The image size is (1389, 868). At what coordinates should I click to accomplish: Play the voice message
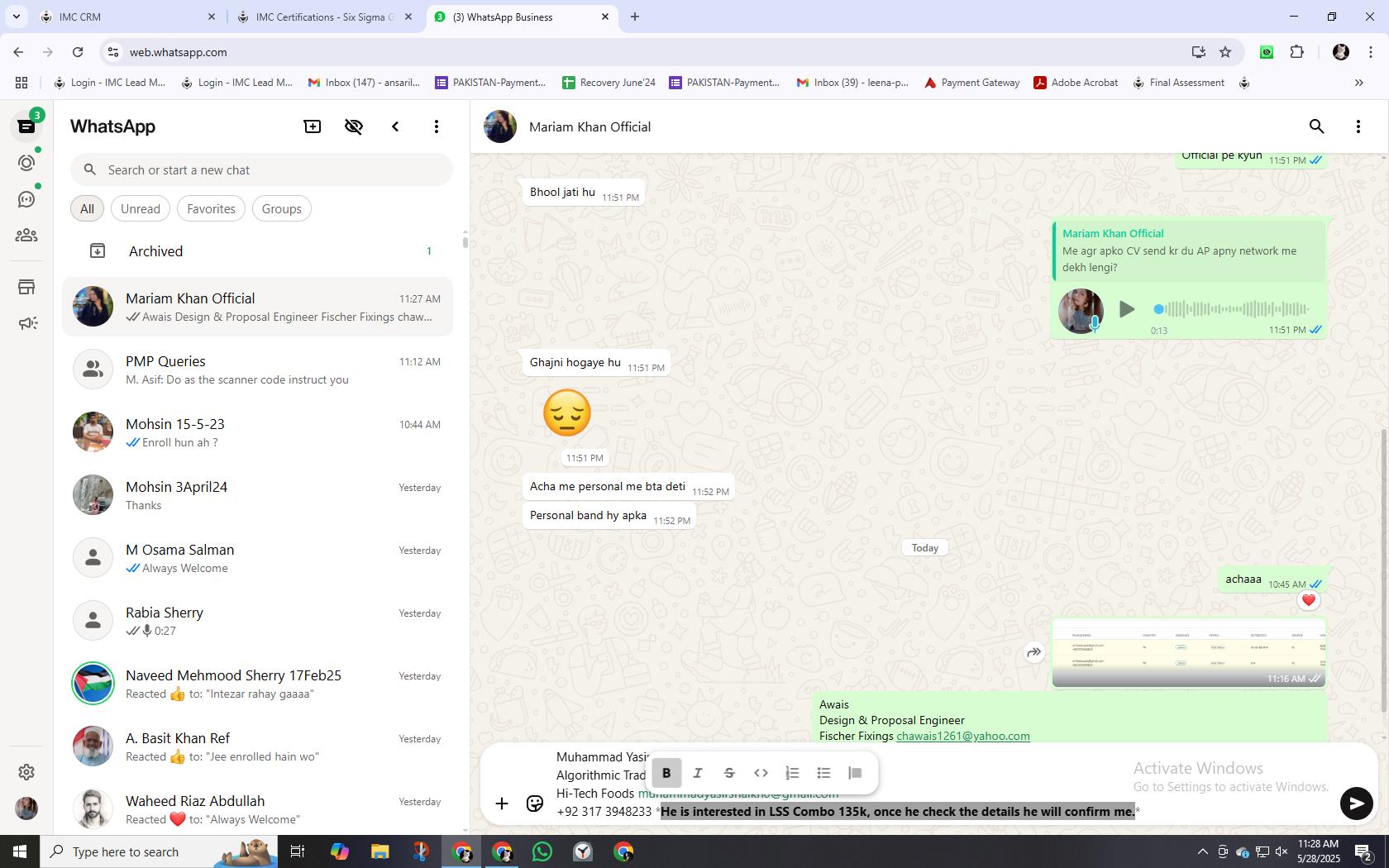click(x=1126, y=309)
